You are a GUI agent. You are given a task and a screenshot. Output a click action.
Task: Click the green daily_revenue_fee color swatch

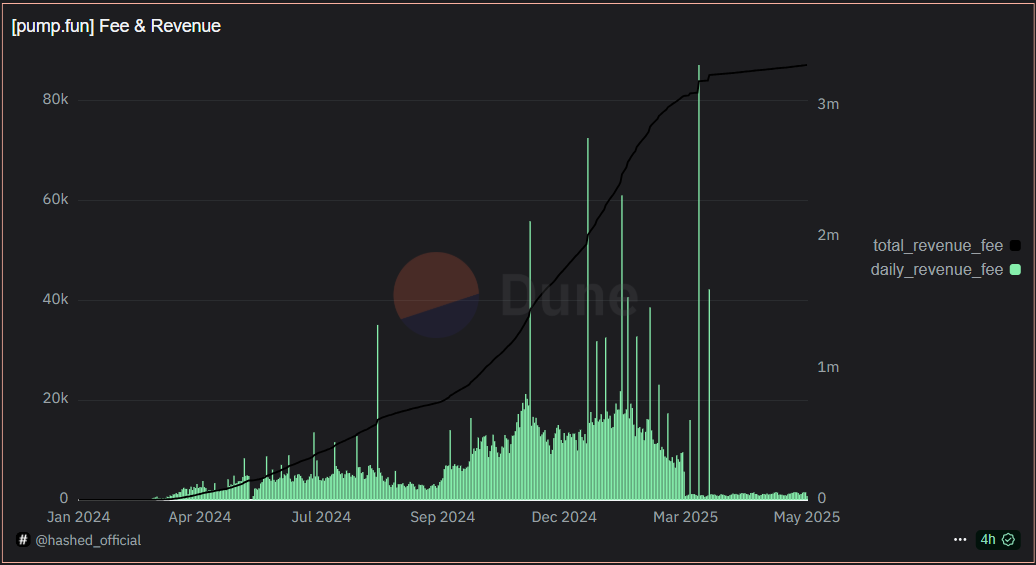[1016, 270]
